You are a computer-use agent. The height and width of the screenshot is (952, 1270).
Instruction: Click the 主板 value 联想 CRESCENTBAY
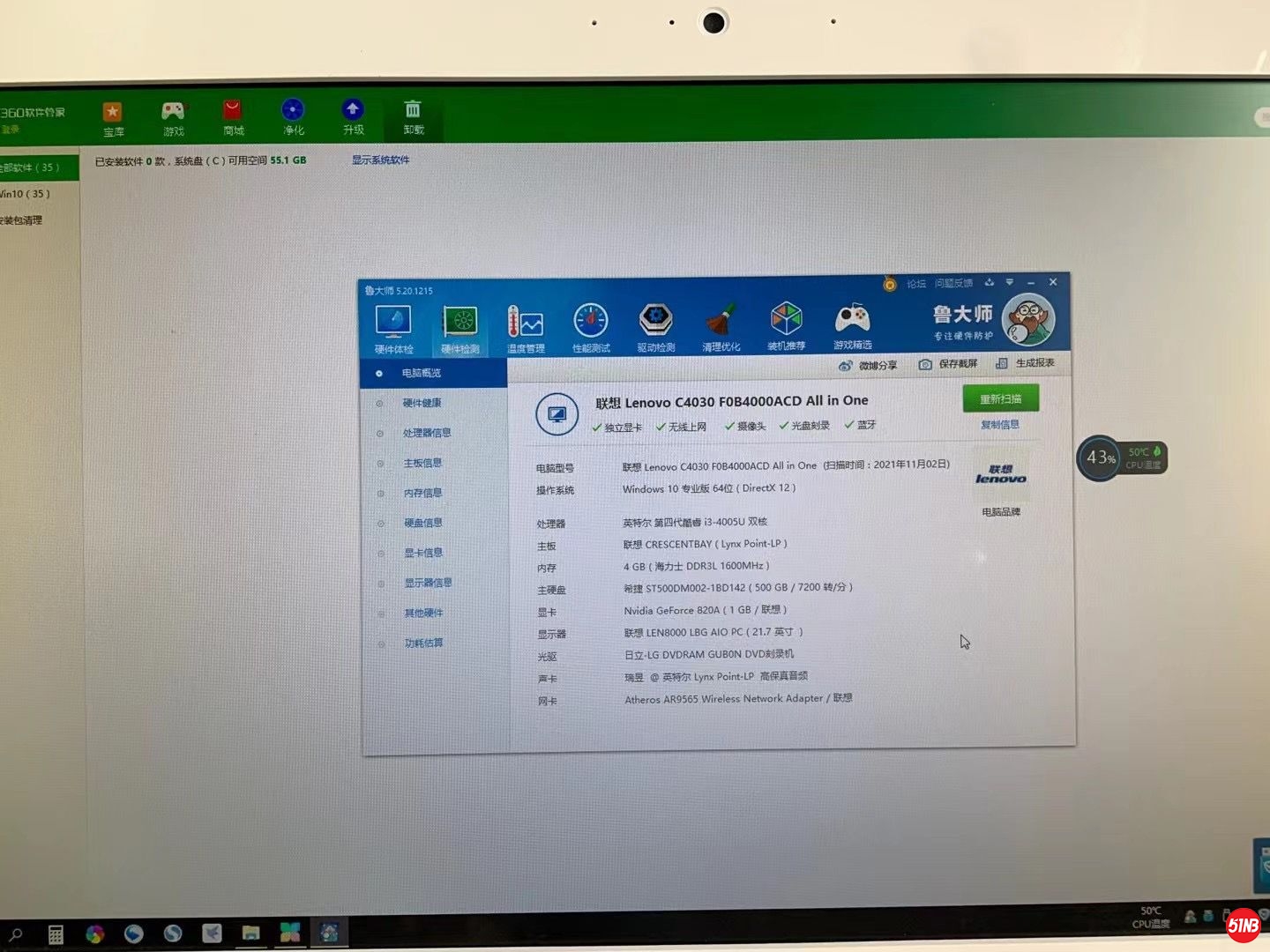coord(706,544)
